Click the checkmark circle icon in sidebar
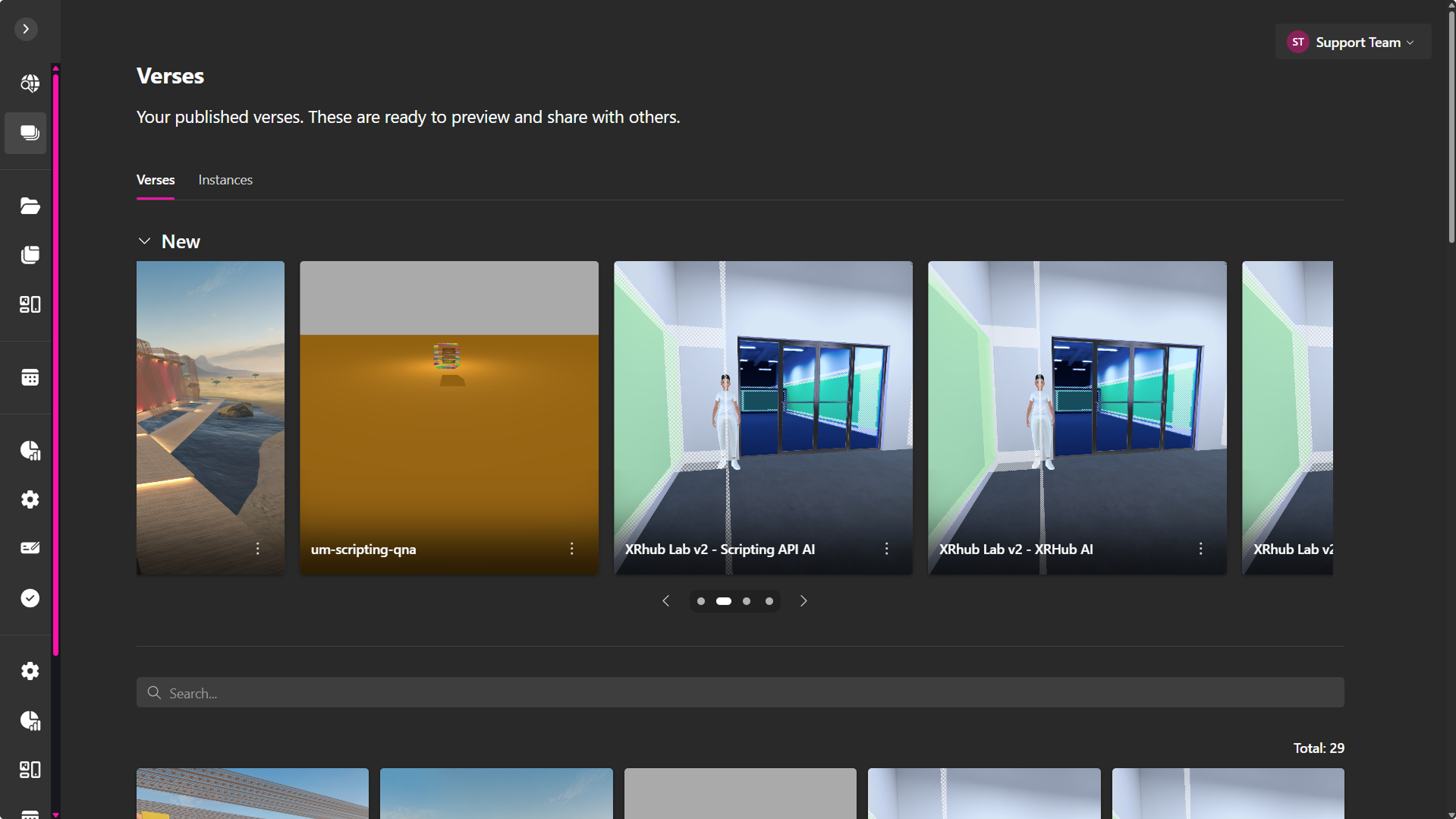The height and width of the screenshot is (819, 1456). 30,598
